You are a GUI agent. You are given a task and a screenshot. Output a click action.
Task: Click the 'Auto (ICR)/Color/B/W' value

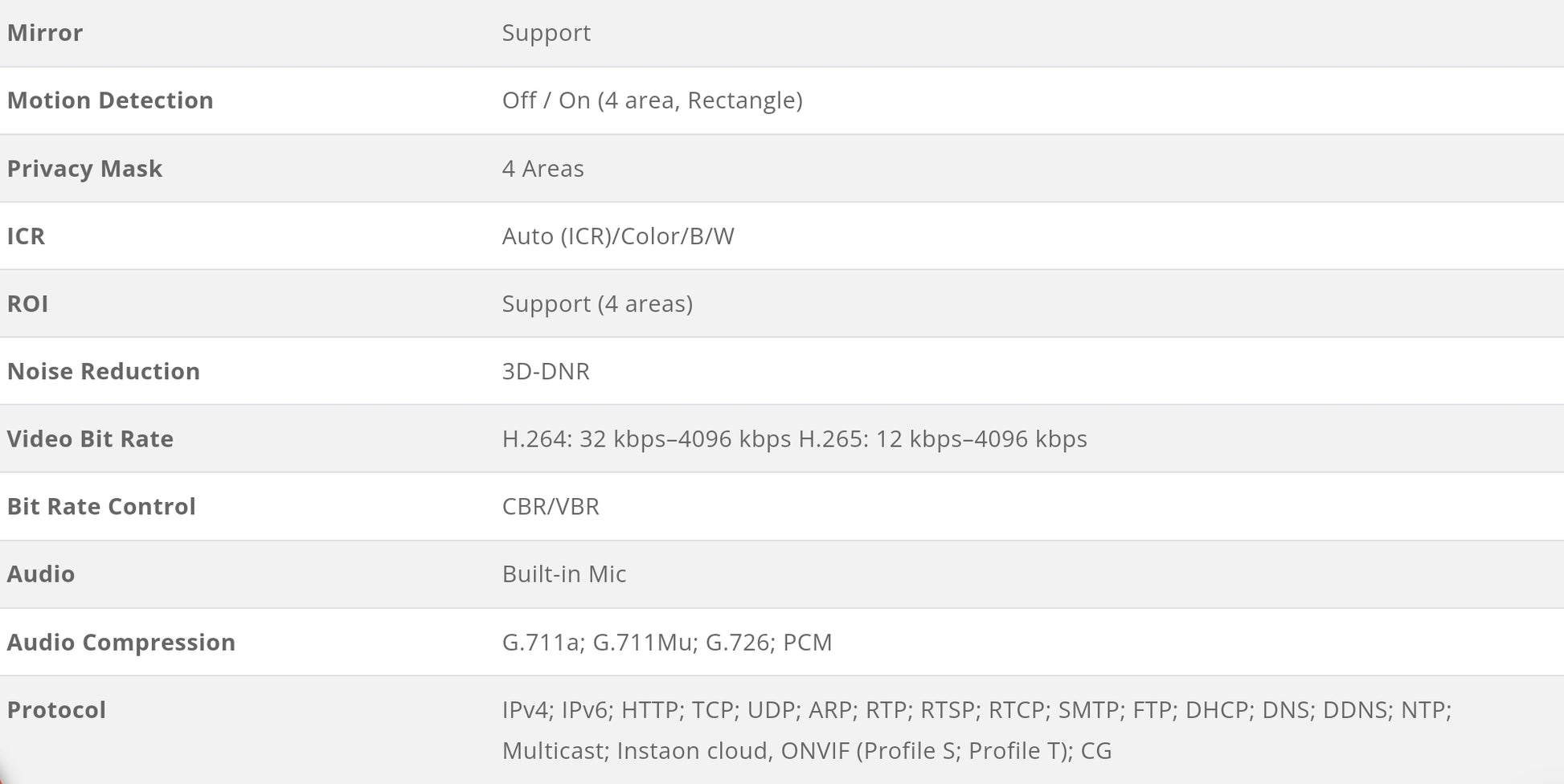[618, 236]
